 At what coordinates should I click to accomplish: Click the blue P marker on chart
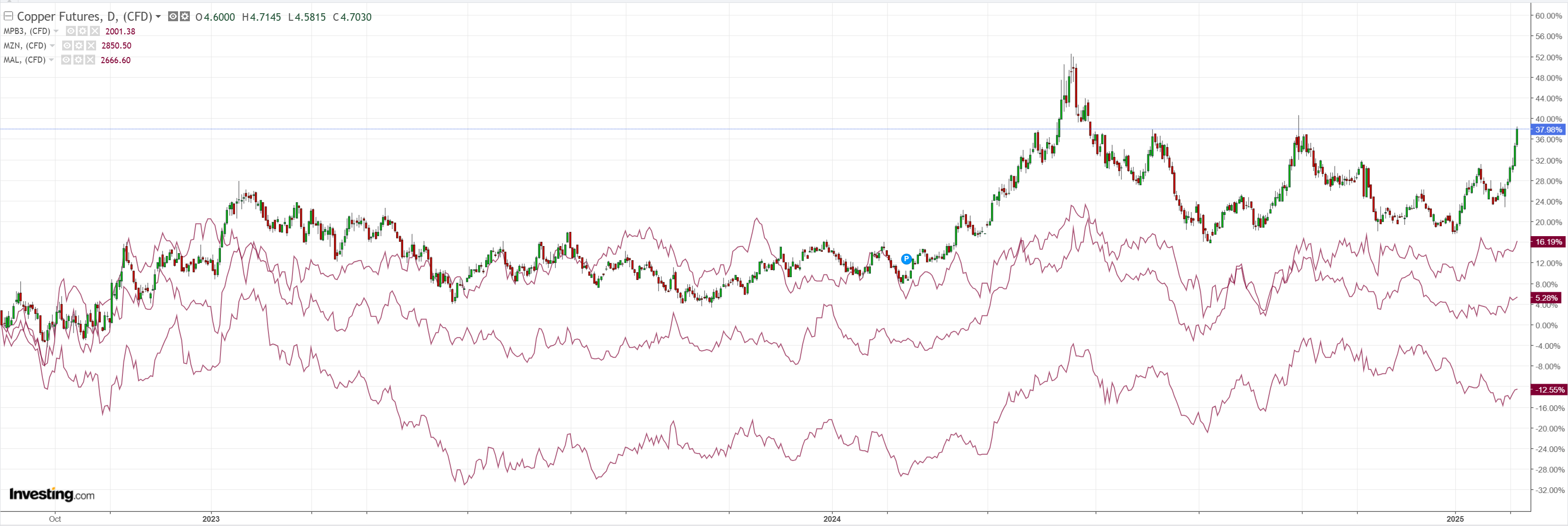906,259
